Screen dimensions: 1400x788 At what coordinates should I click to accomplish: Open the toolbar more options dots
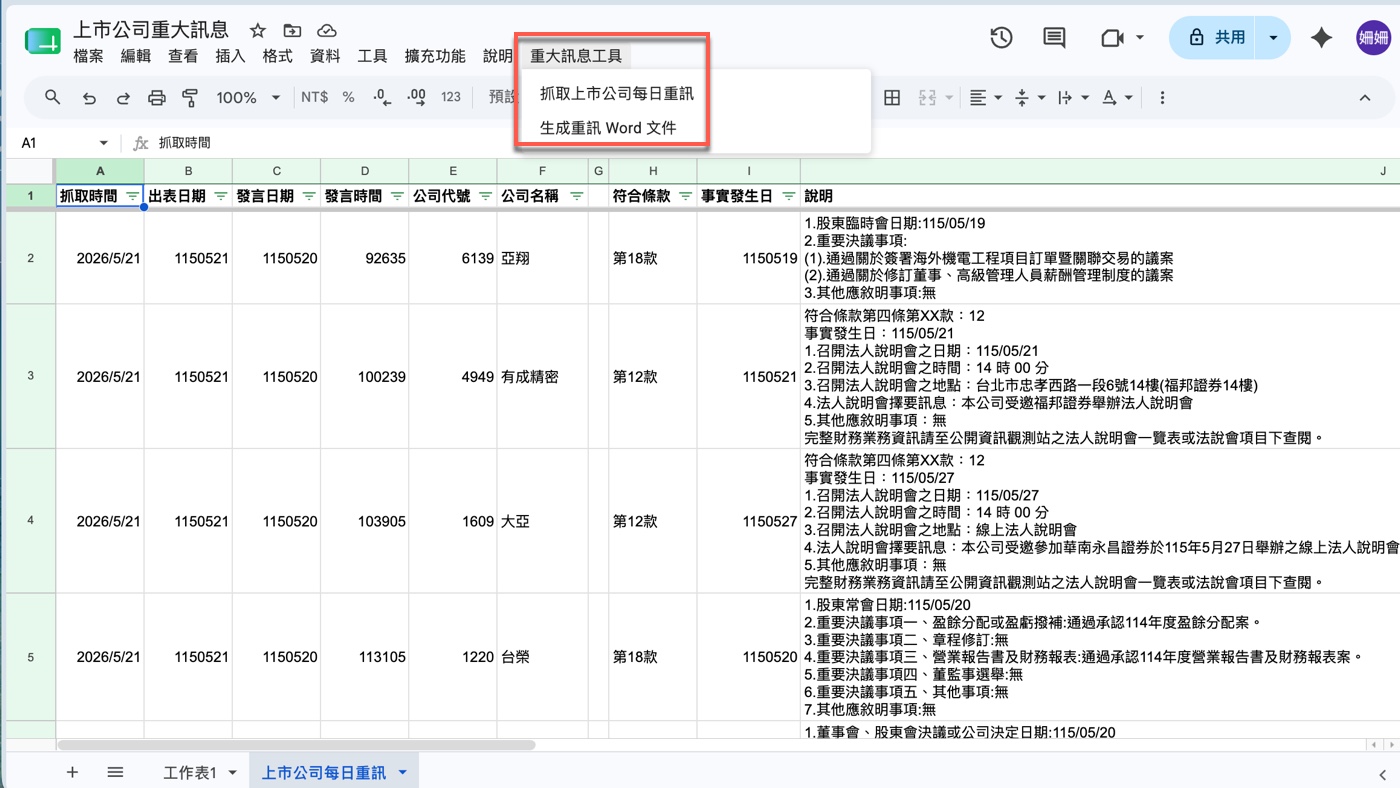point(1162,97)
